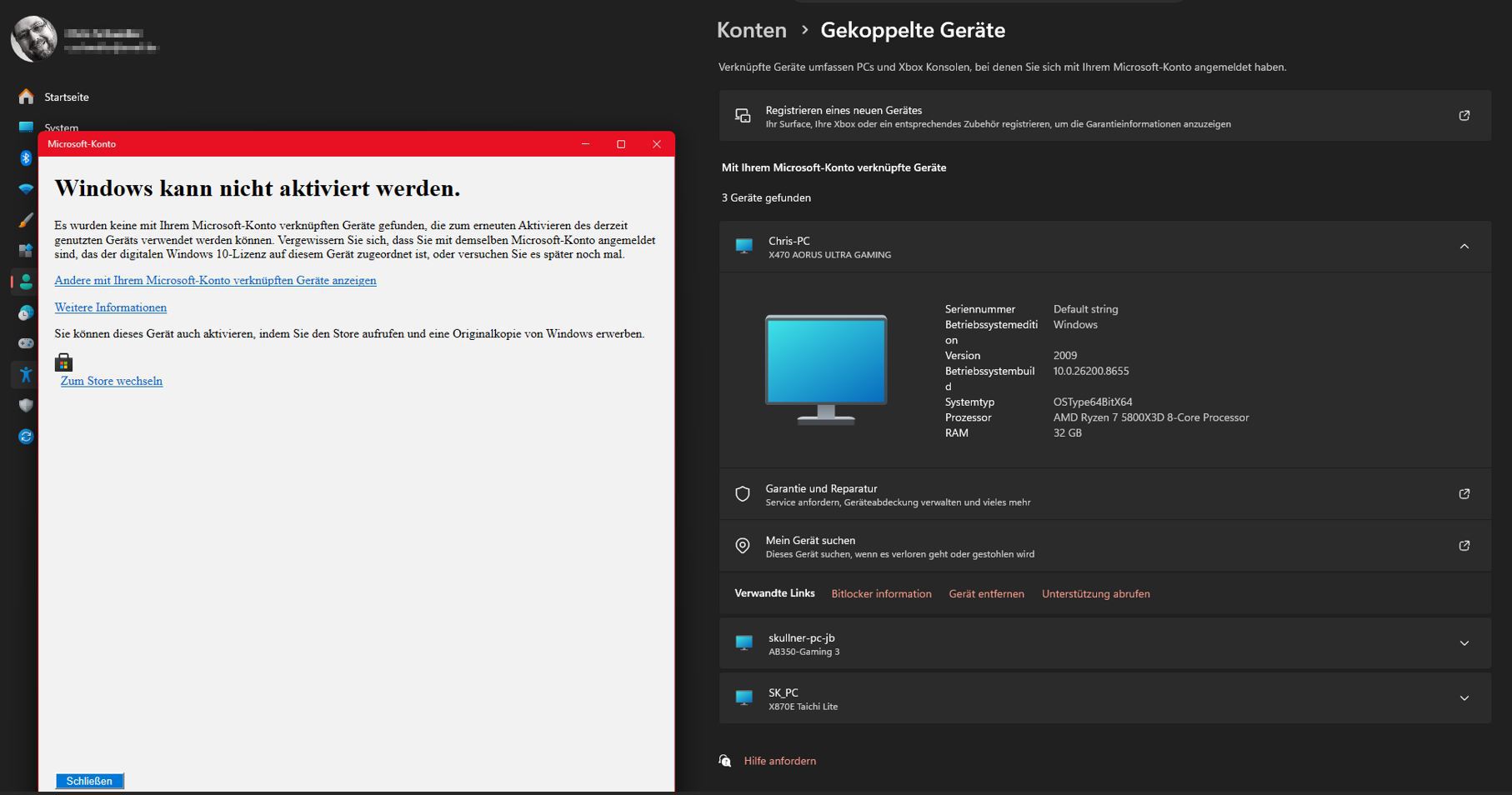The height and width of the screenshot is (795, 1512).
Task: Click the Hilfe anfordern headset icon
Action: 725,761
